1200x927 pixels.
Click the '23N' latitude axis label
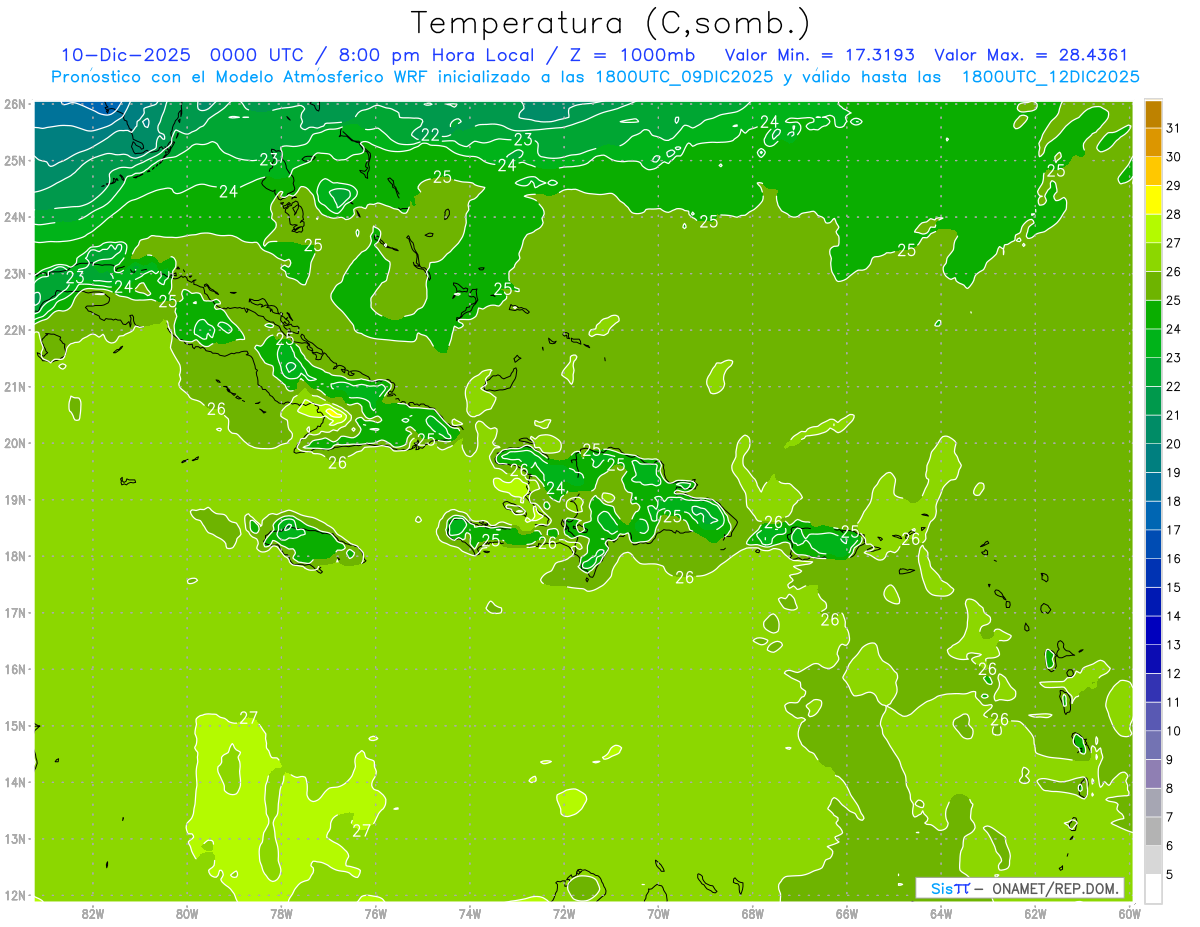pyautogui.click(x=15, y=274)
